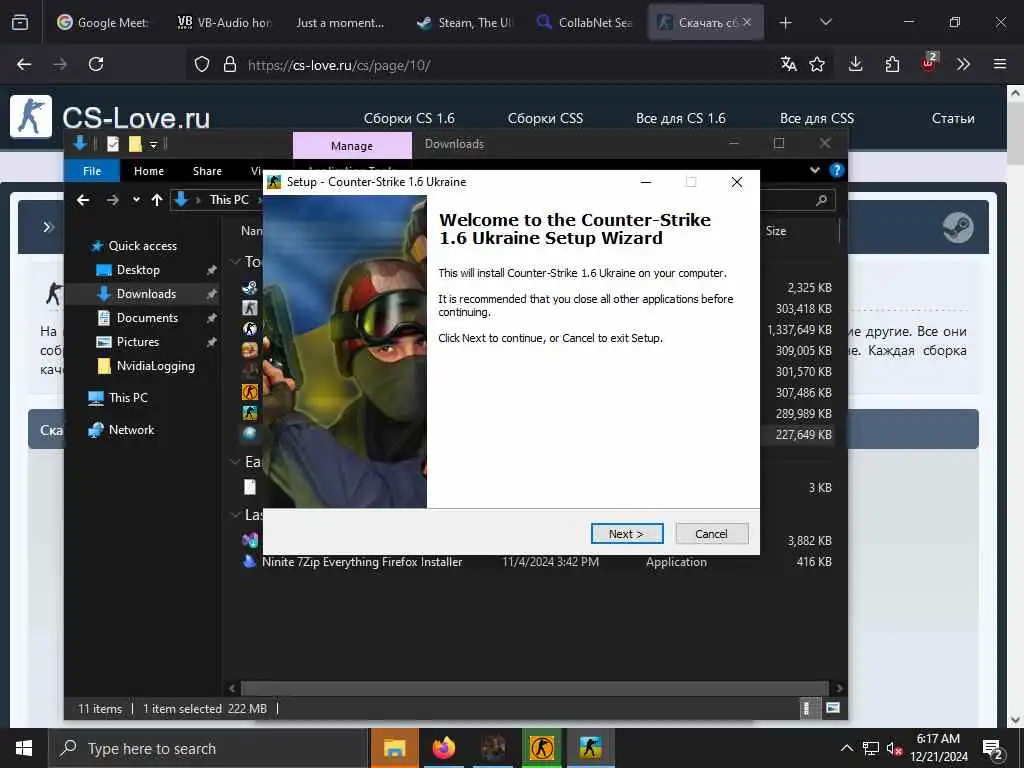The height and width of the screenshot is (768, 1024).
Task: Switch Explorer to large icons view
Action: 833,708
